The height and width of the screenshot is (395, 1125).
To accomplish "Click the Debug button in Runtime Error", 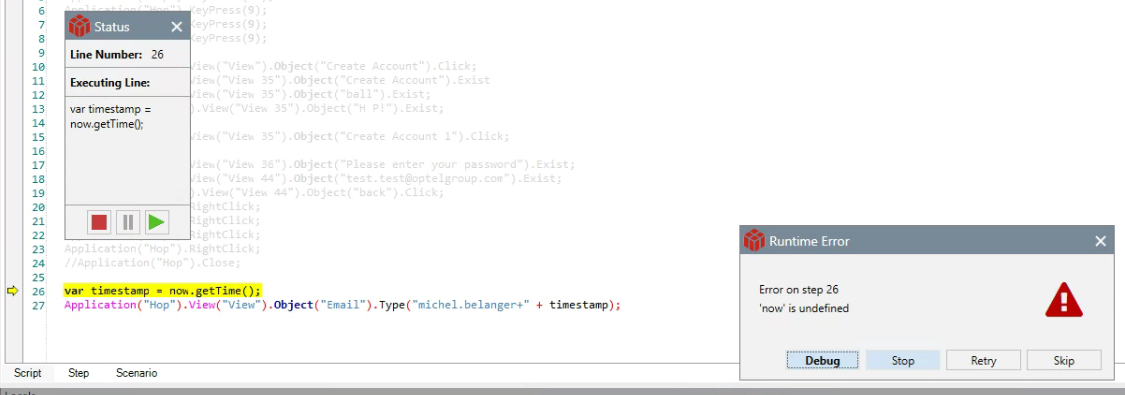I will (822, 360).
